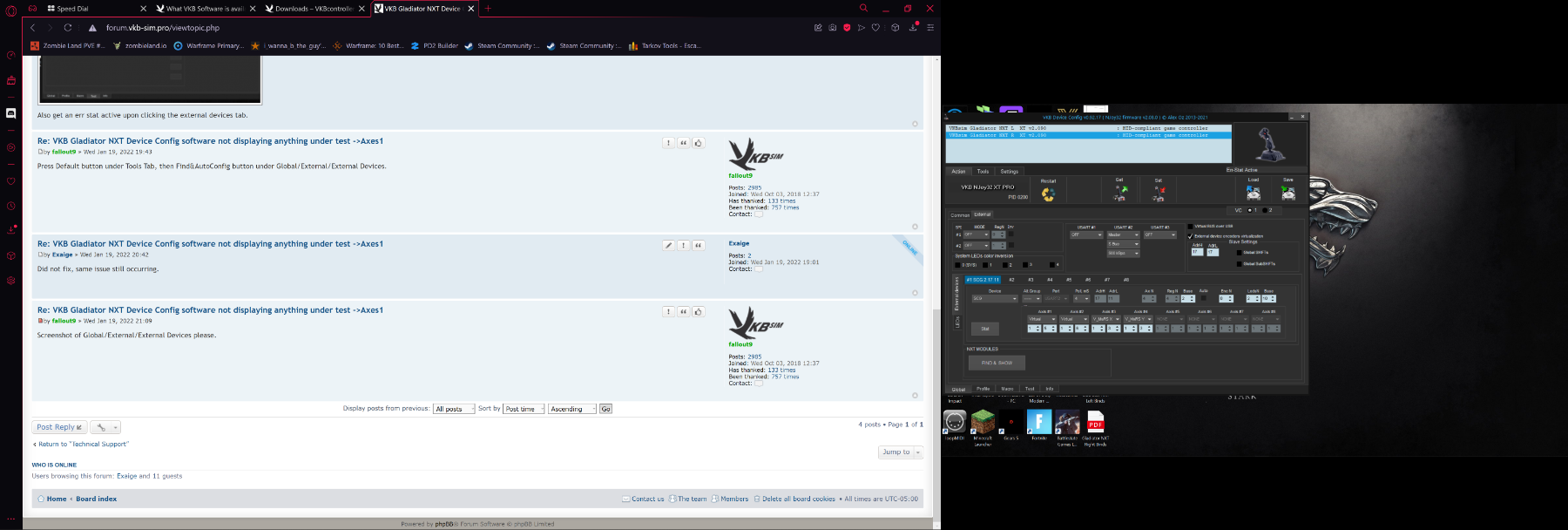Quote fallout9's 19:43 post
Viewport: 1568px width, 530px height.
(684, 143)
